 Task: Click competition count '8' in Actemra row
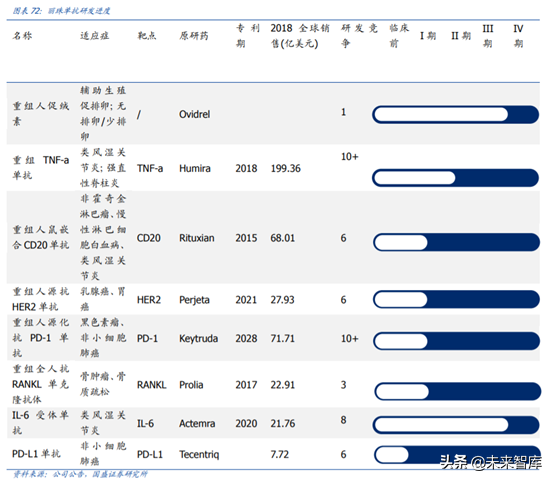(343, 420)
